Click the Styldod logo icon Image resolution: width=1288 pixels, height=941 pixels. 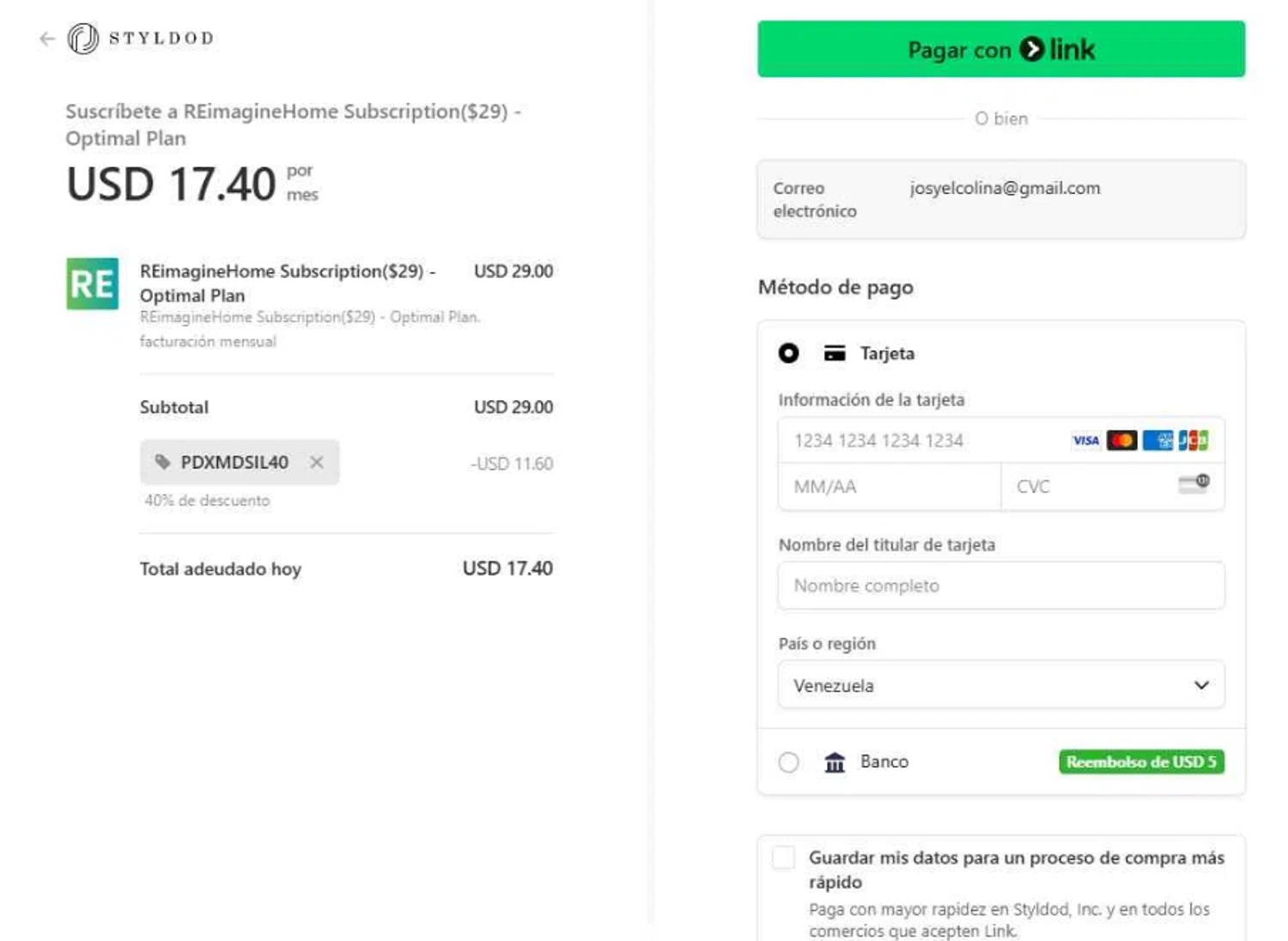[83, 39]
